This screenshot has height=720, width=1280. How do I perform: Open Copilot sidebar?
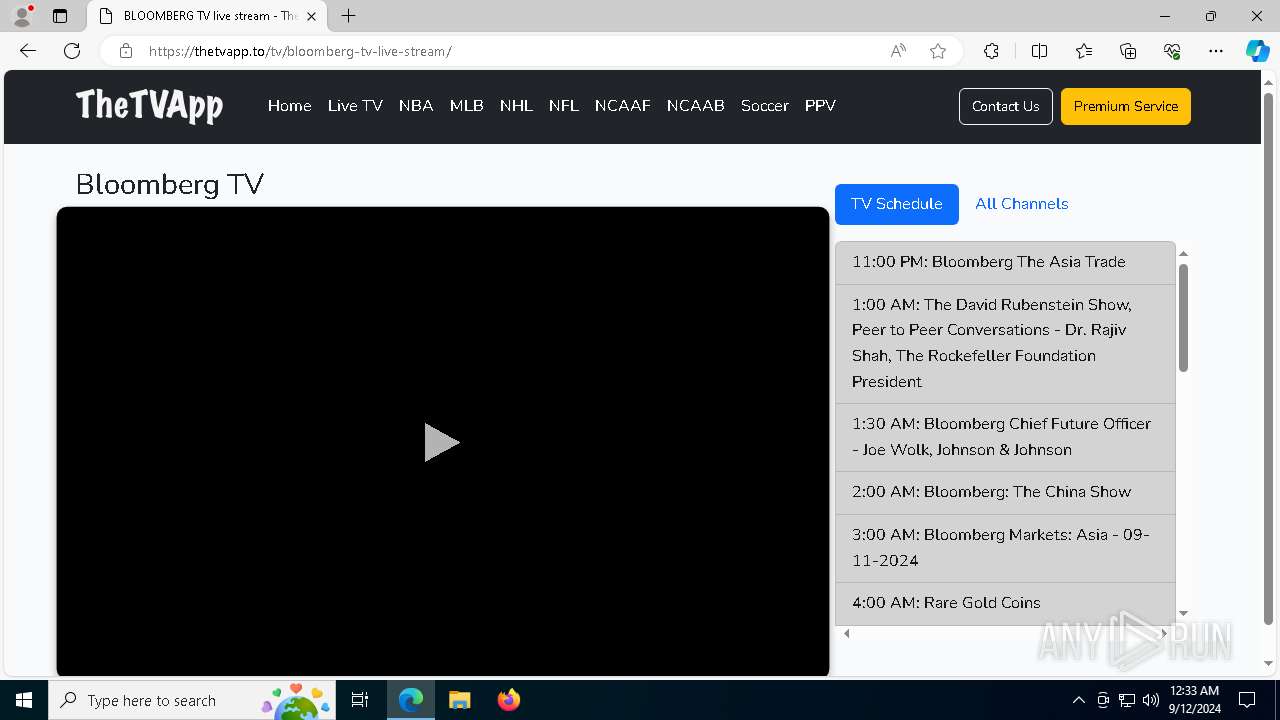coord(1257,51)
